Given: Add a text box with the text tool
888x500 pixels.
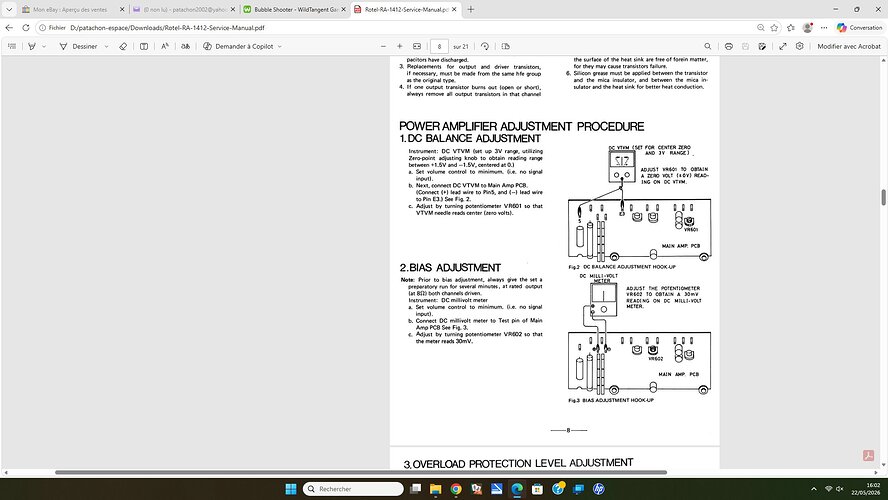Looking at the screenshot, I should coord(144,46).
